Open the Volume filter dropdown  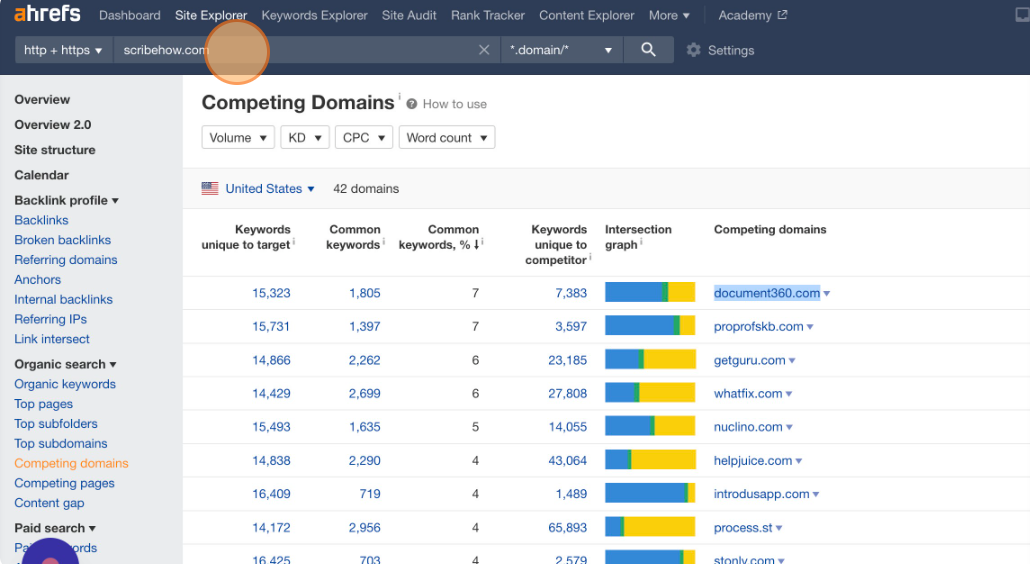(238, 137)
